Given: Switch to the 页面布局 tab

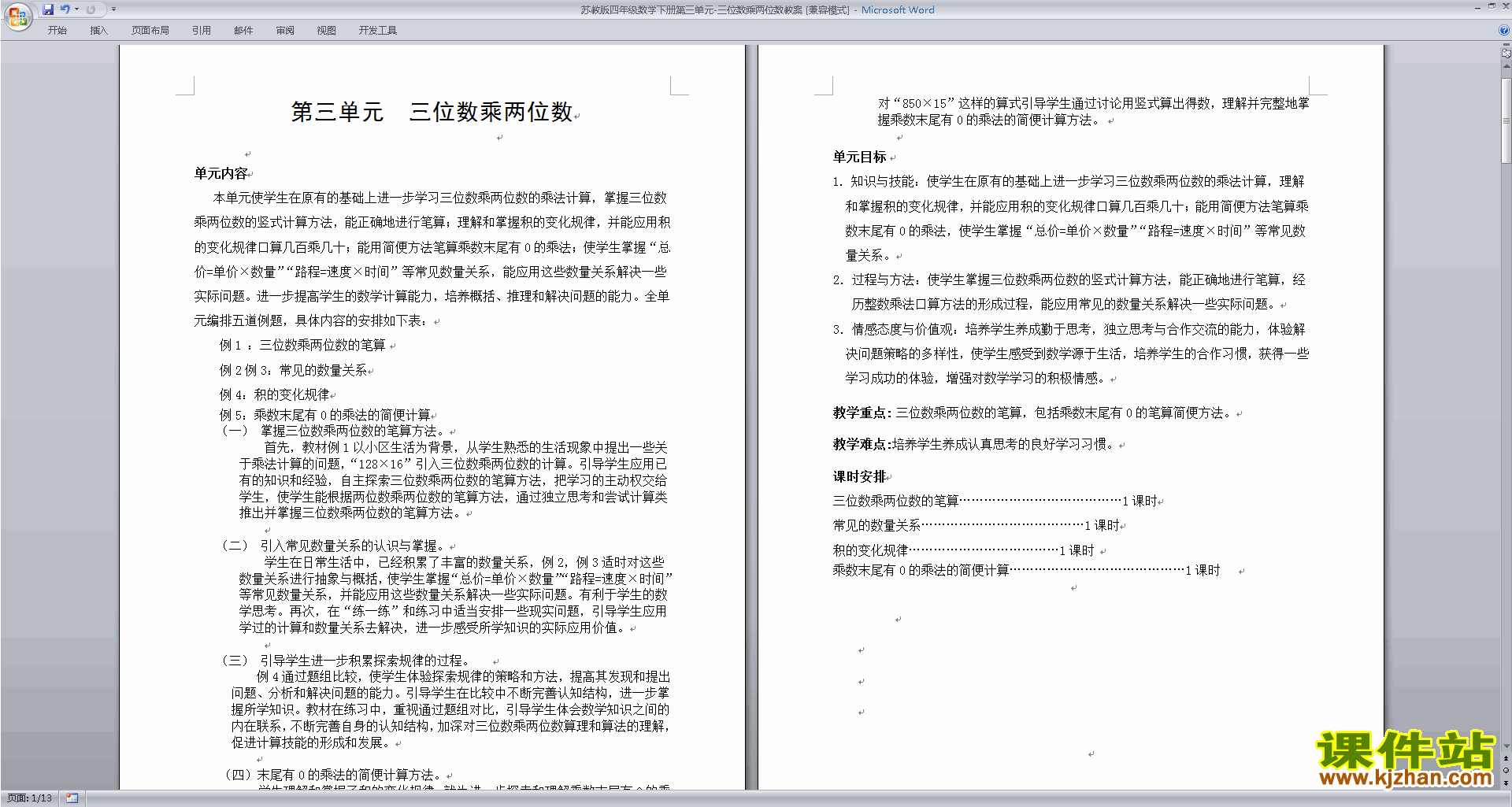Looking at the screenshot, I should click(150, 31).
